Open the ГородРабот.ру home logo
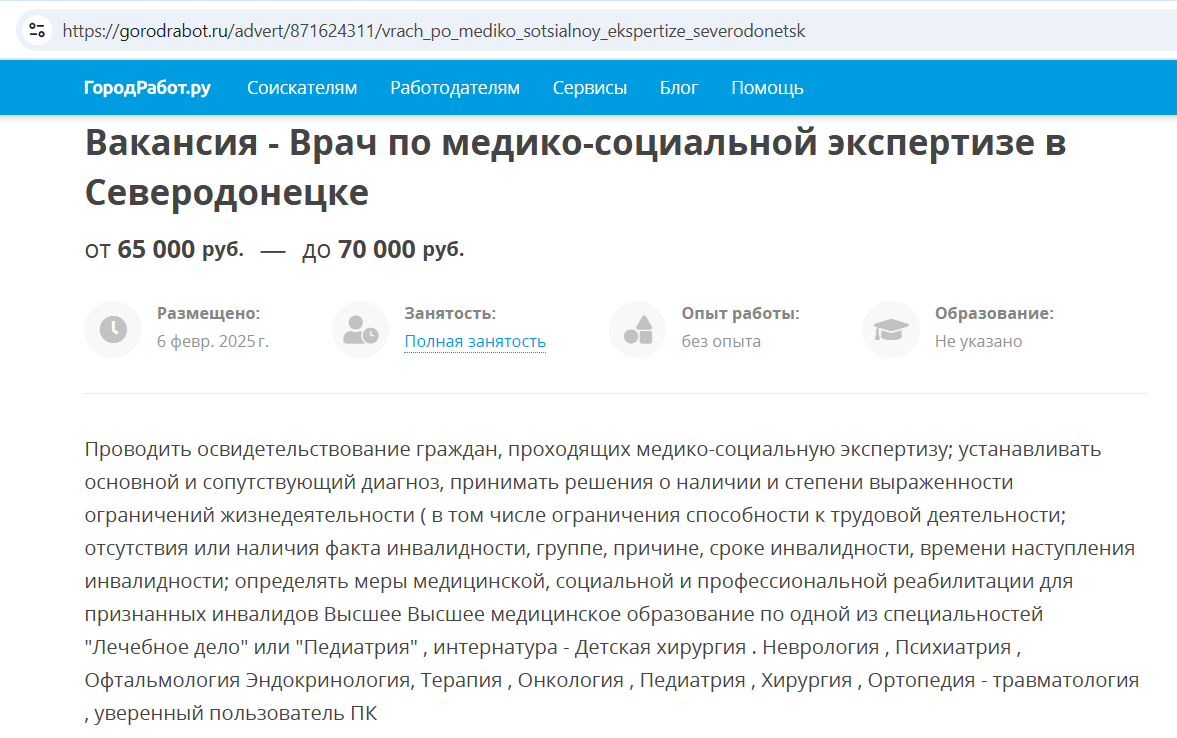 (147, 88)
